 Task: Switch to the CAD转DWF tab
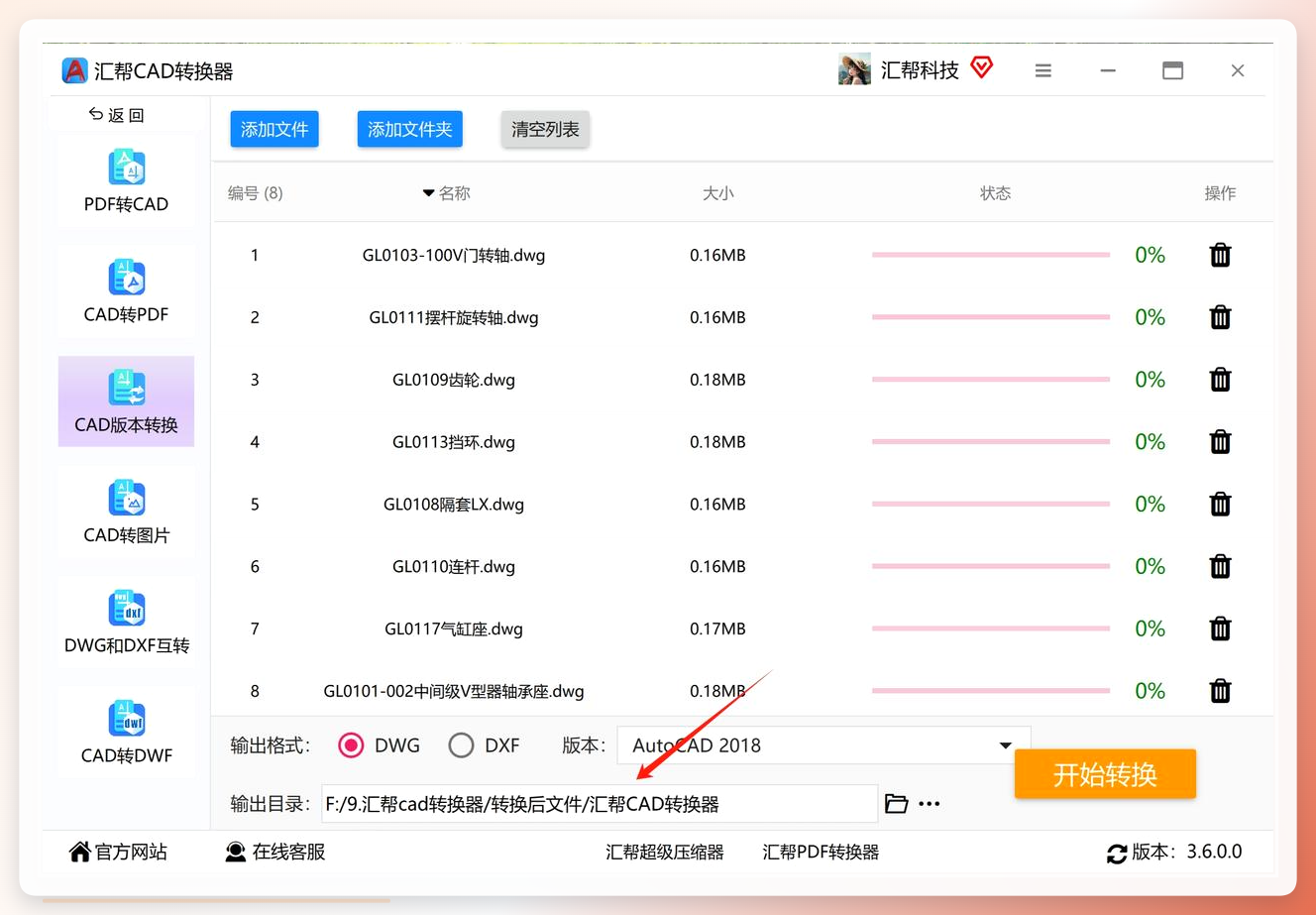point(126,733)
